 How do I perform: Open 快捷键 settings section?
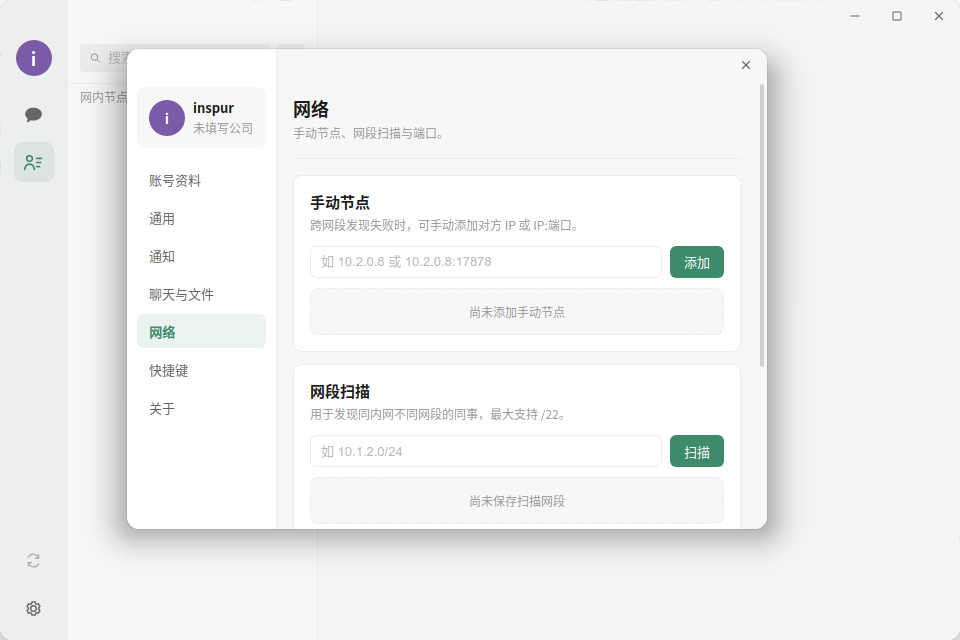click(201, 371)
